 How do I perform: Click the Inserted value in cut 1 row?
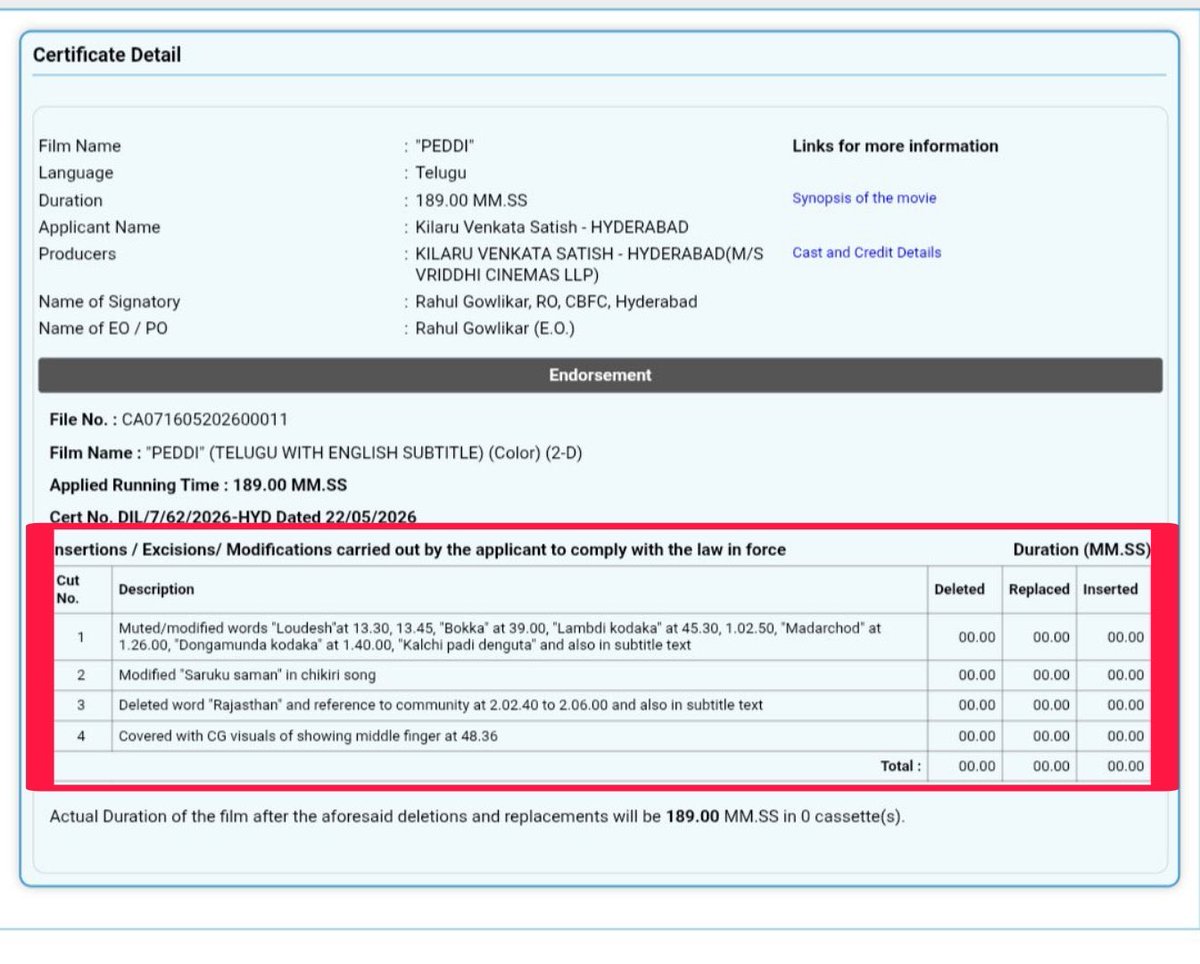[x=1125, y=637]
